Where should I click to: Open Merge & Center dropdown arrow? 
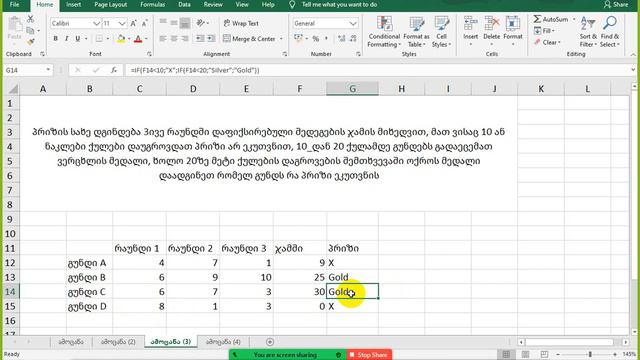[281, 39]
